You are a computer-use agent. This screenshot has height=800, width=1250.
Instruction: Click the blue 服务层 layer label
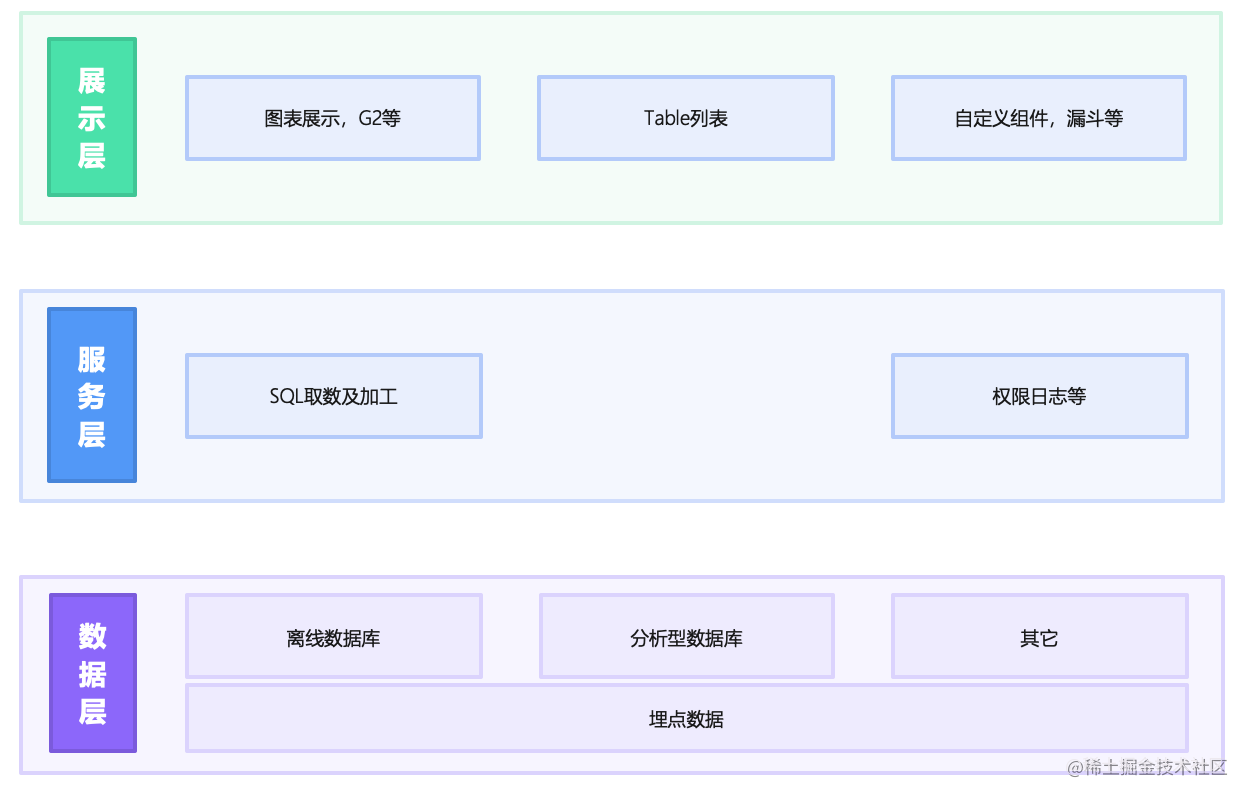click(x=92, y=395)
